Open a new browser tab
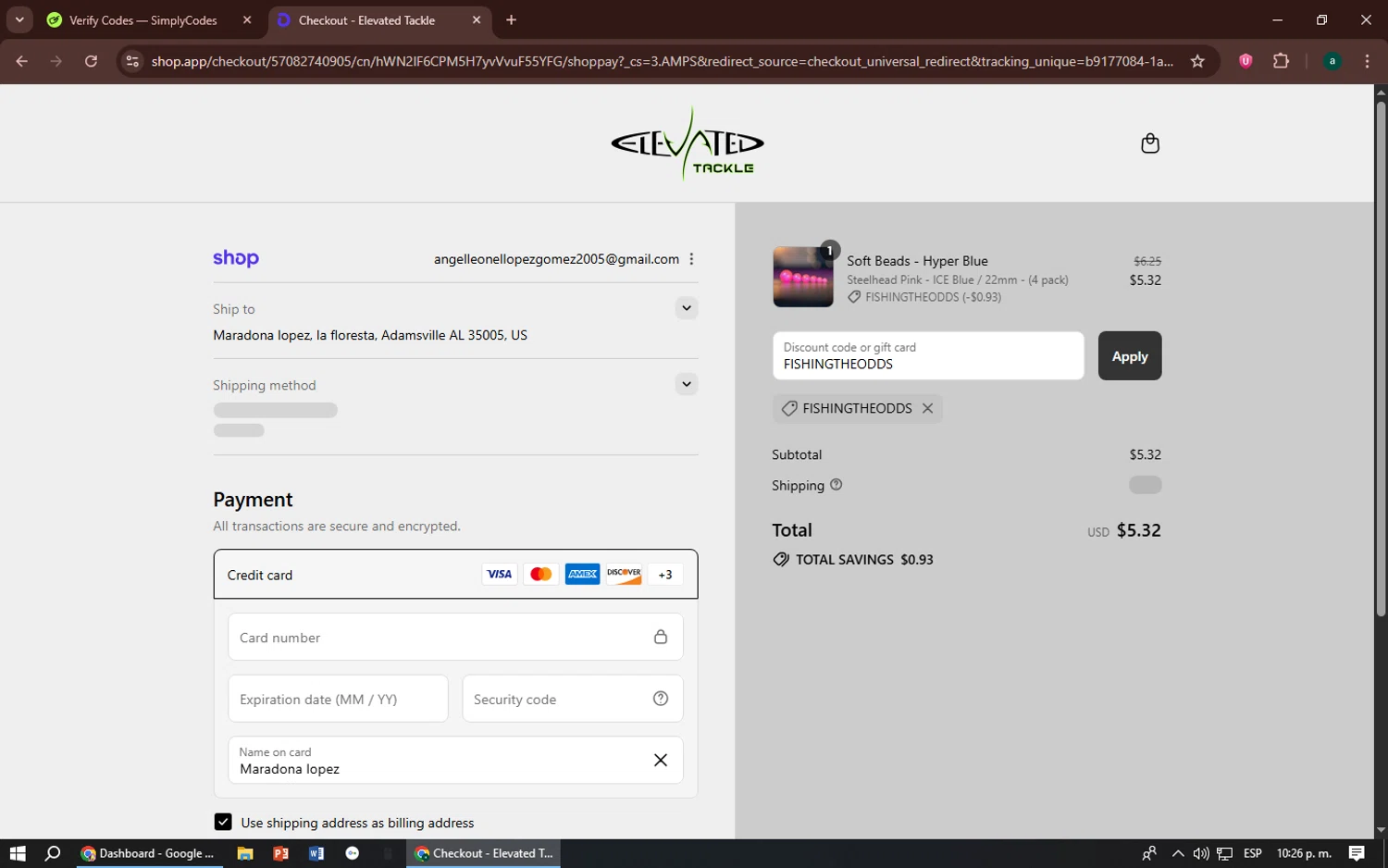 (511, 20)
